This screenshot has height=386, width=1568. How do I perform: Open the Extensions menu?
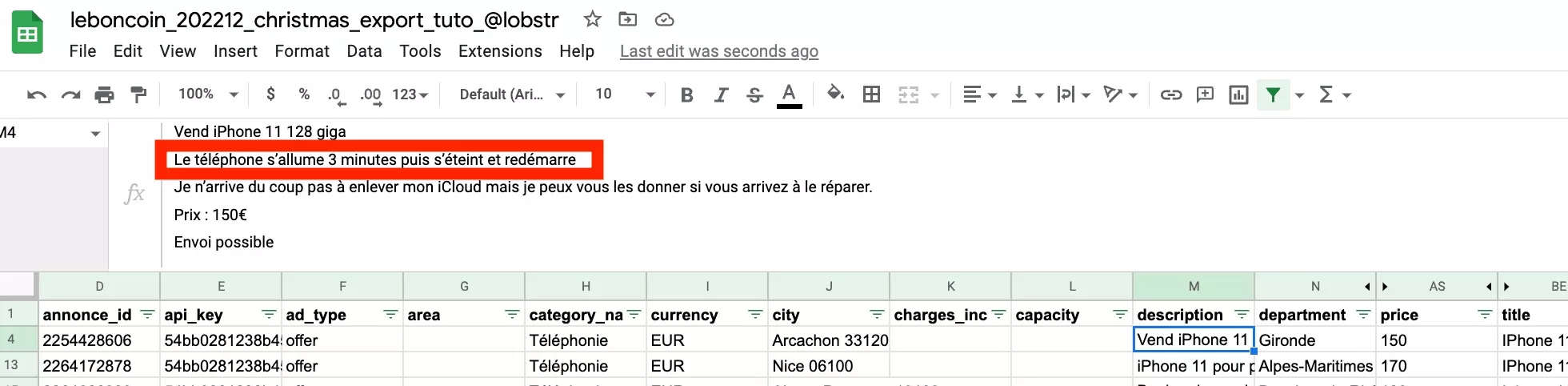(x=500, y=51)
